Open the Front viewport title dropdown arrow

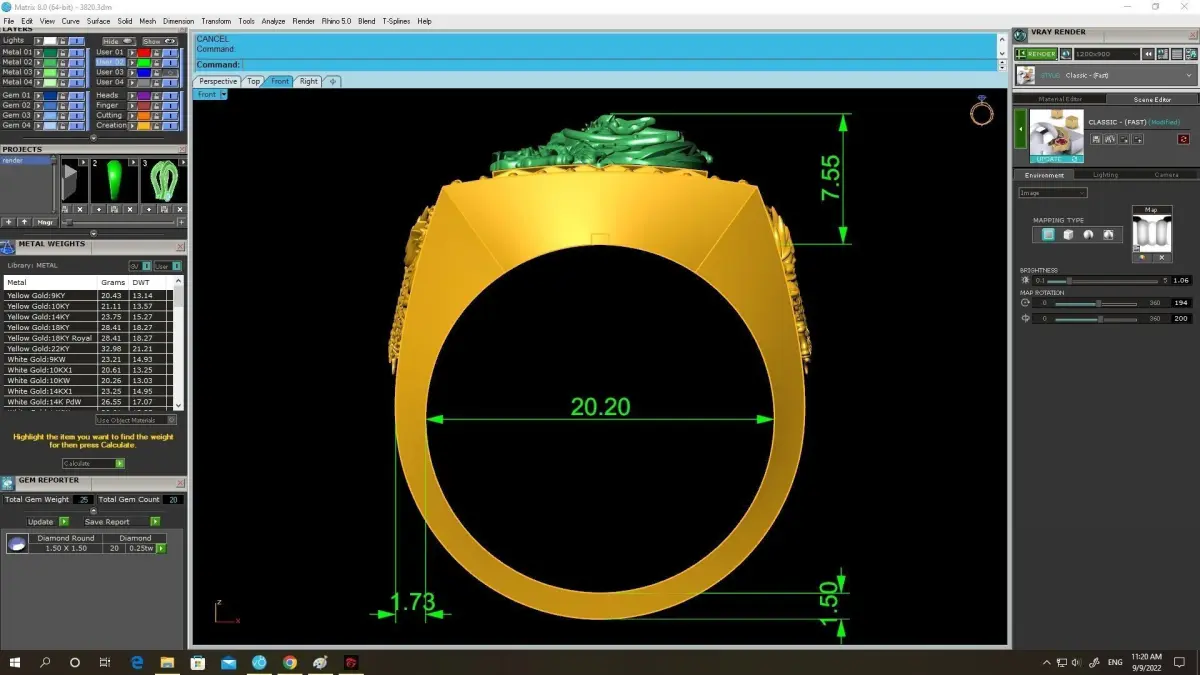click(224, 94)
